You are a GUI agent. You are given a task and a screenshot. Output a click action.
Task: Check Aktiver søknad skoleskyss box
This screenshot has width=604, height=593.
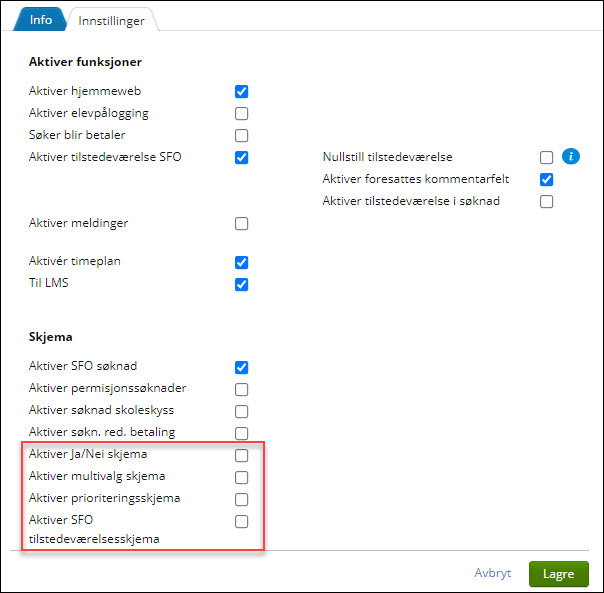tap(241, 411)
